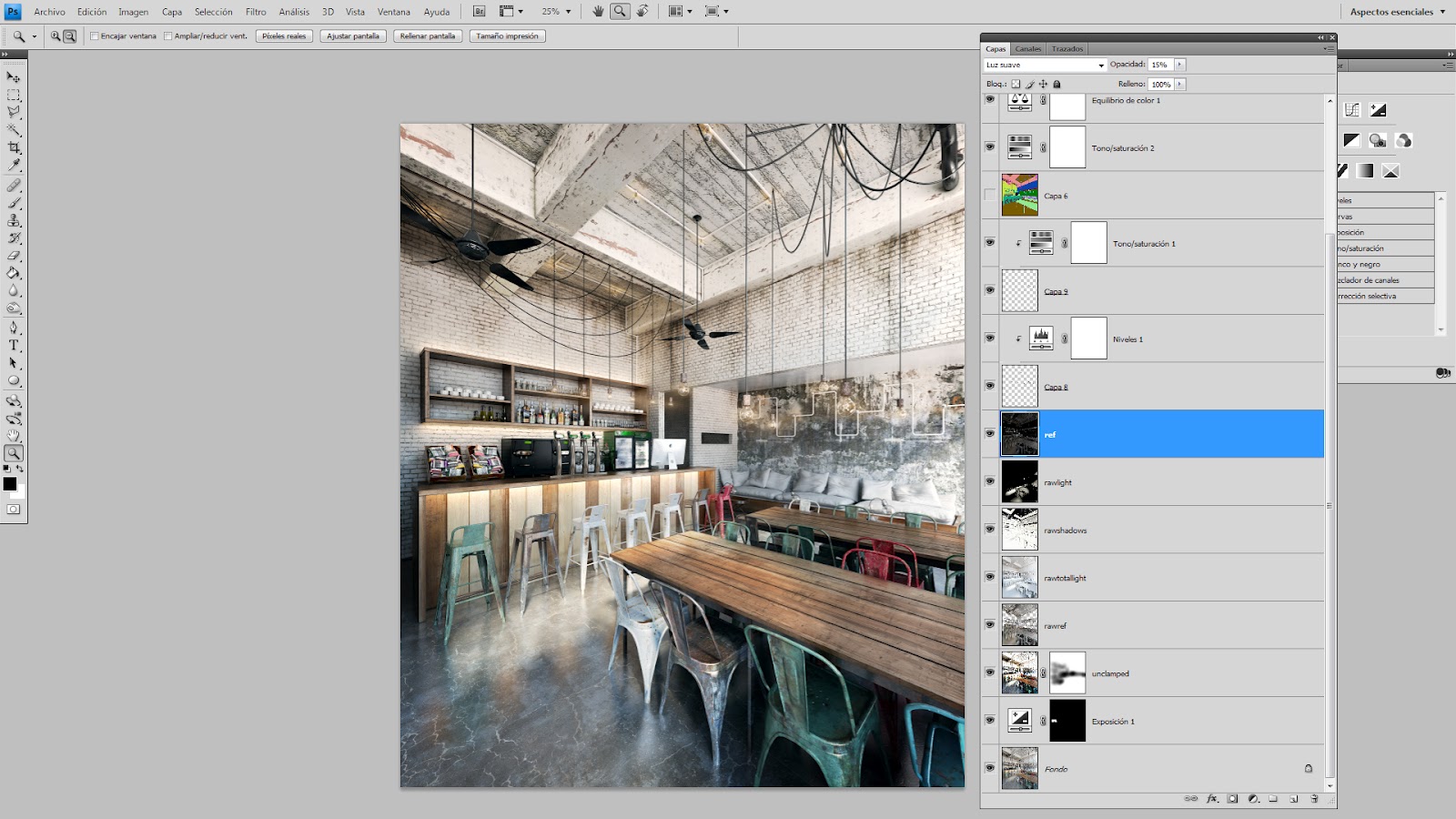Toggle lock all for layer

point(1057,84)
